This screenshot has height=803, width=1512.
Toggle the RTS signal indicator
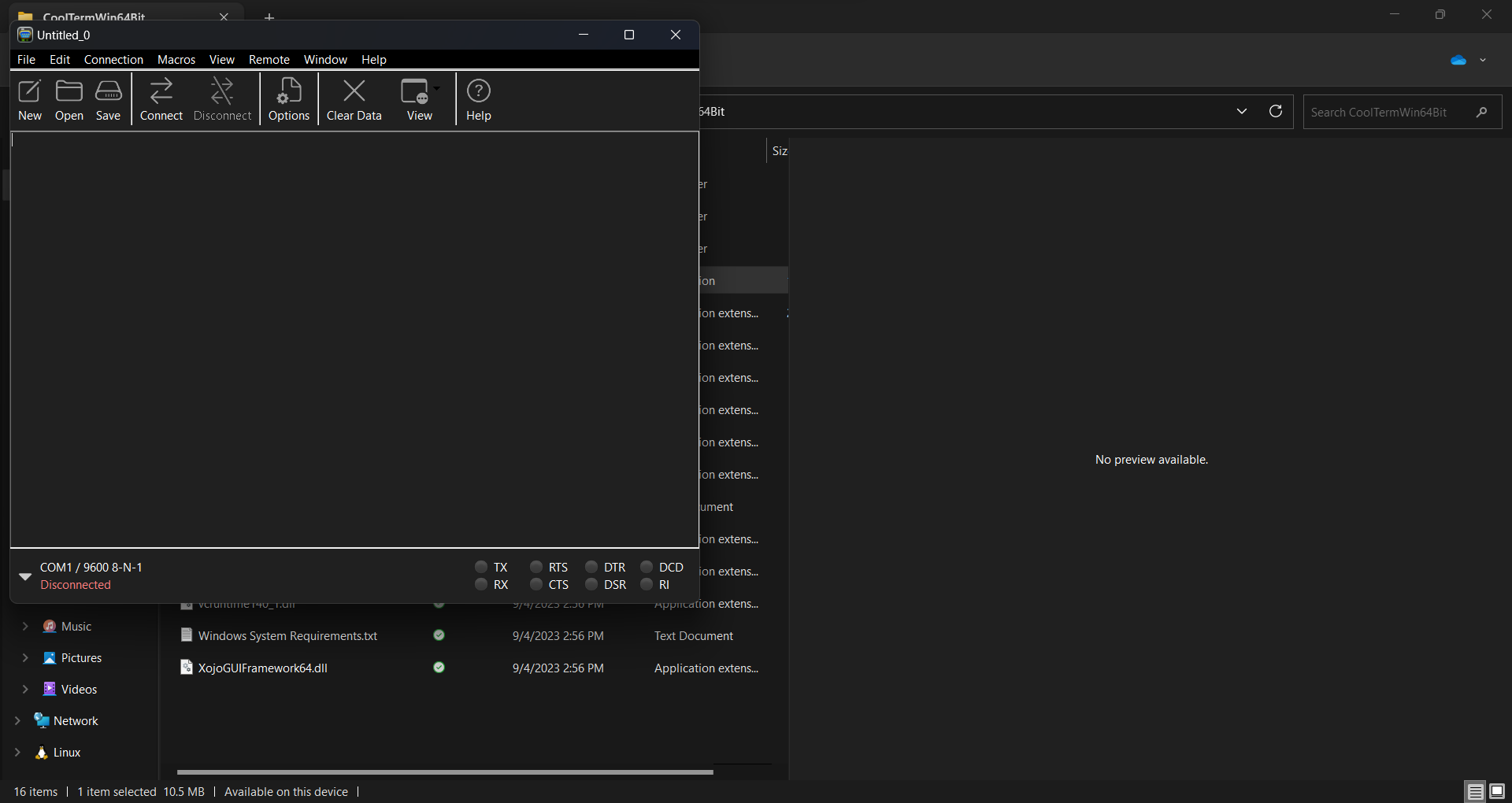click(x=536, y=567)
